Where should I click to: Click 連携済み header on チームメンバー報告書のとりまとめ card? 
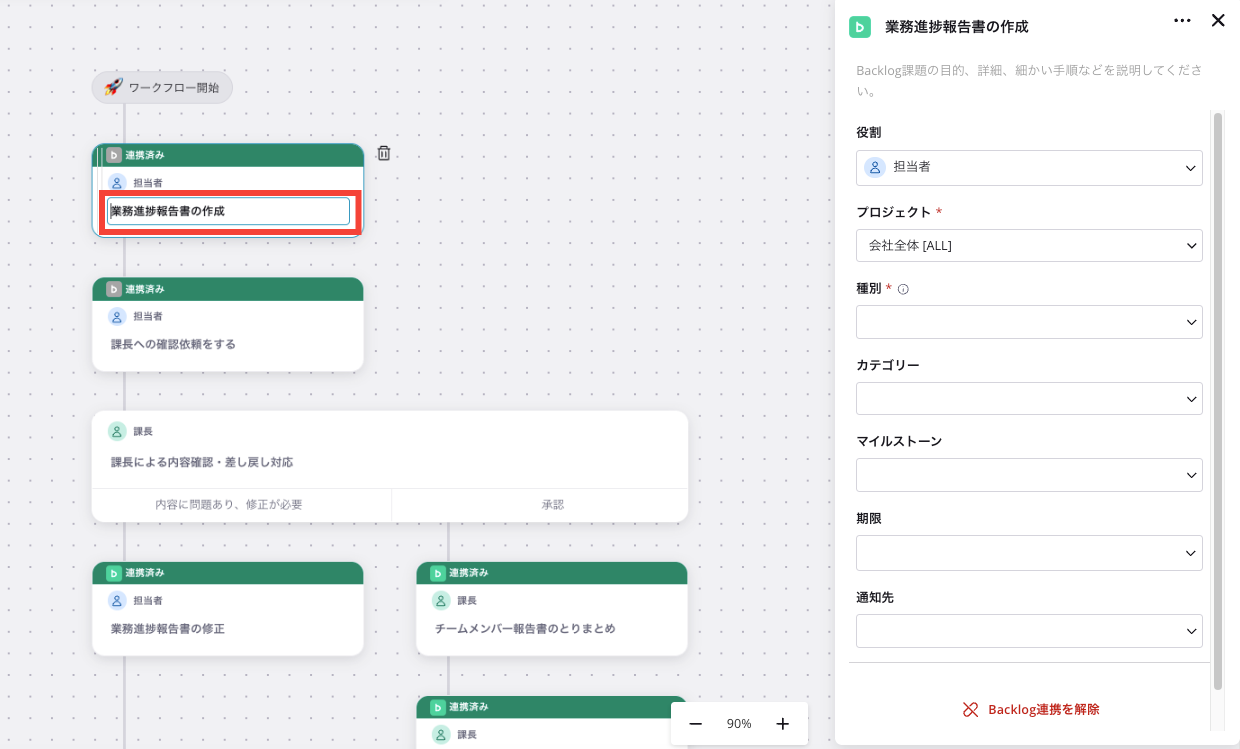(x=552, y=573)
